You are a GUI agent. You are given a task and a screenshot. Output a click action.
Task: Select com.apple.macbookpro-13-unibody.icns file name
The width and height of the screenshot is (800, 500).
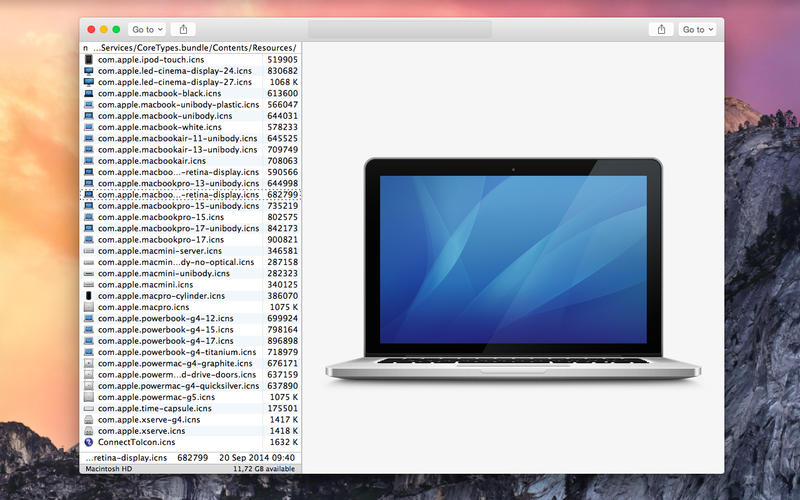(x=179, y=183)
